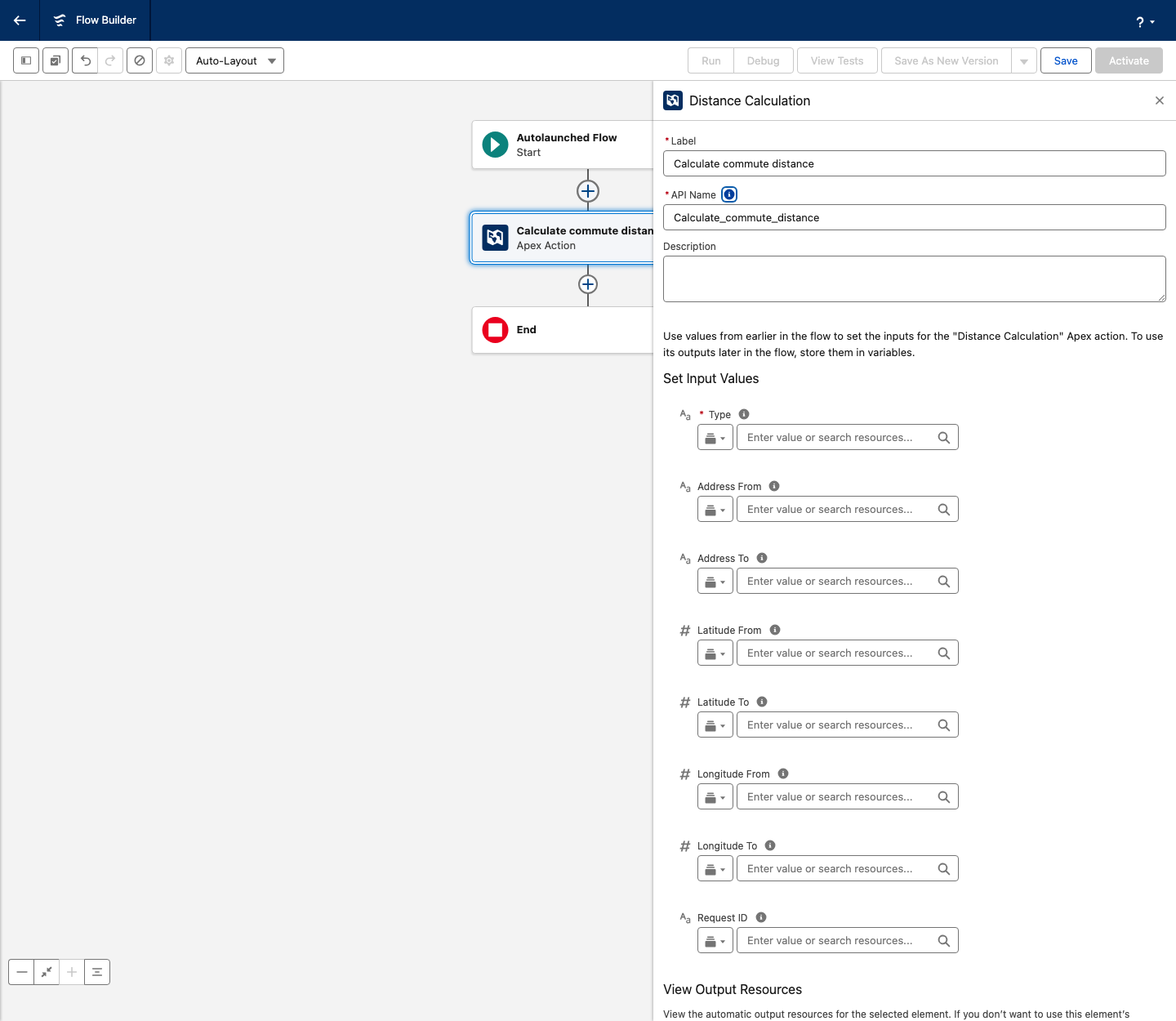The image size is (1176, 1021).
Task: Click the Longitude From value field
Action: (x=848, y=797)
